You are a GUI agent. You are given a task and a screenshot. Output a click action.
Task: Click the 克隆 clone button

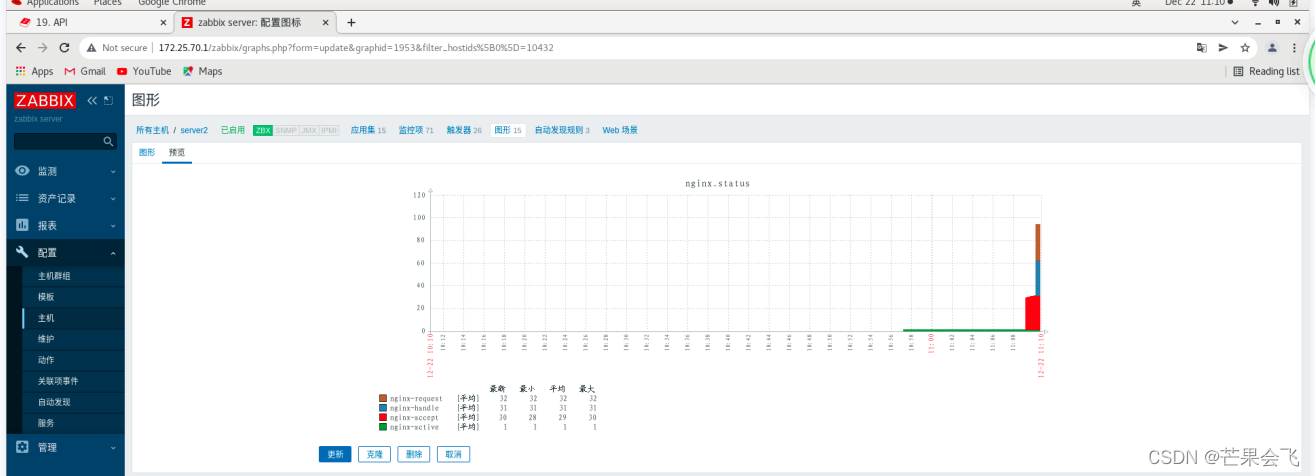374,454
